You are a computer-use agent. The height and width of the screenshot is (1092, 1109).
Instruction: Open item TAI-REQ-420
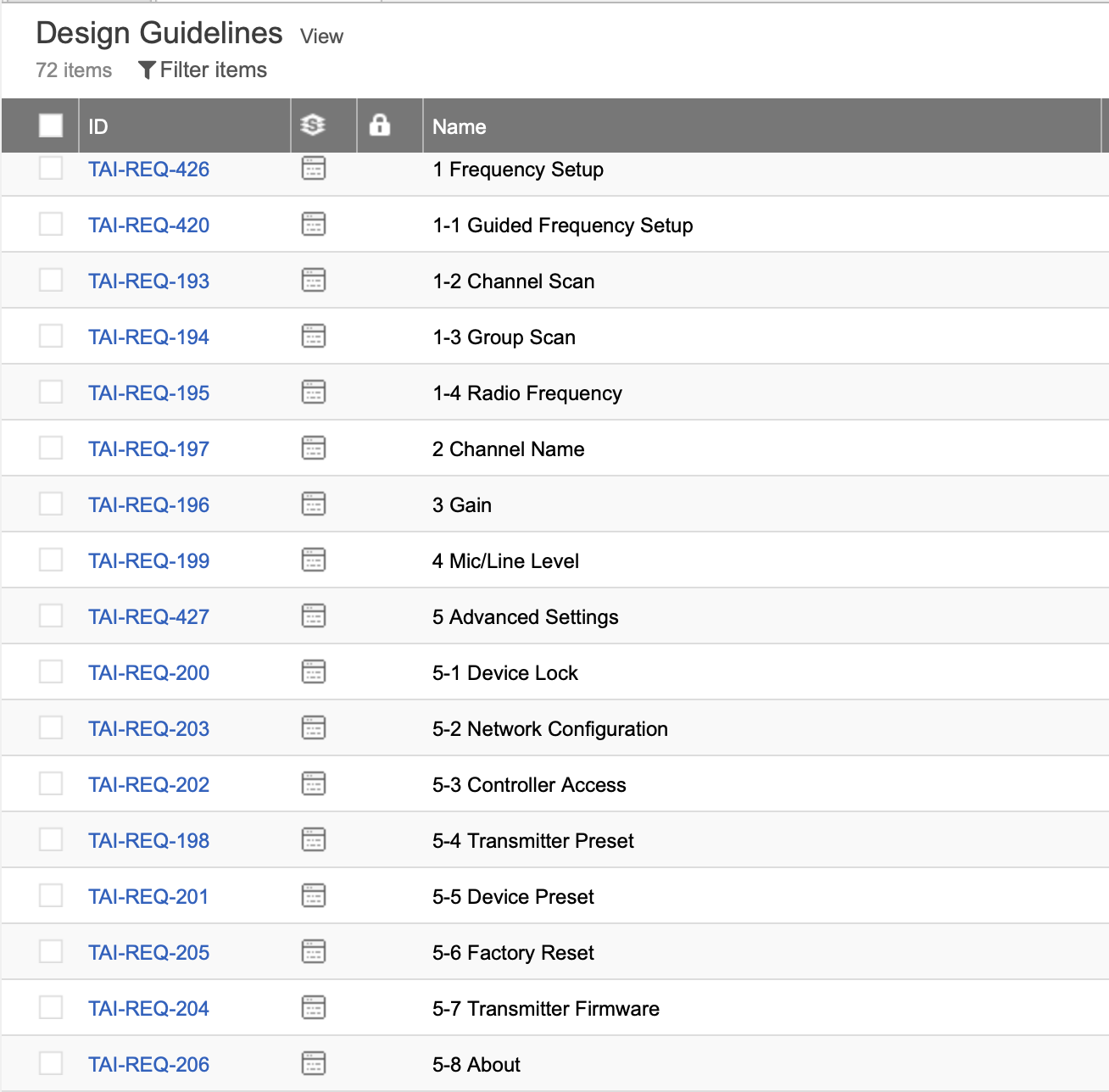(148, 225)
